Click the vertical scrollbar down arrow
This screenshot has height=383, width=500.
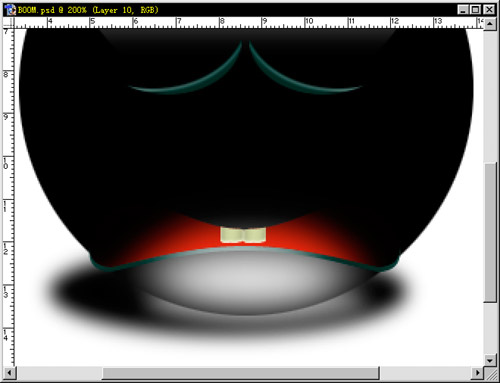(490, 360)
